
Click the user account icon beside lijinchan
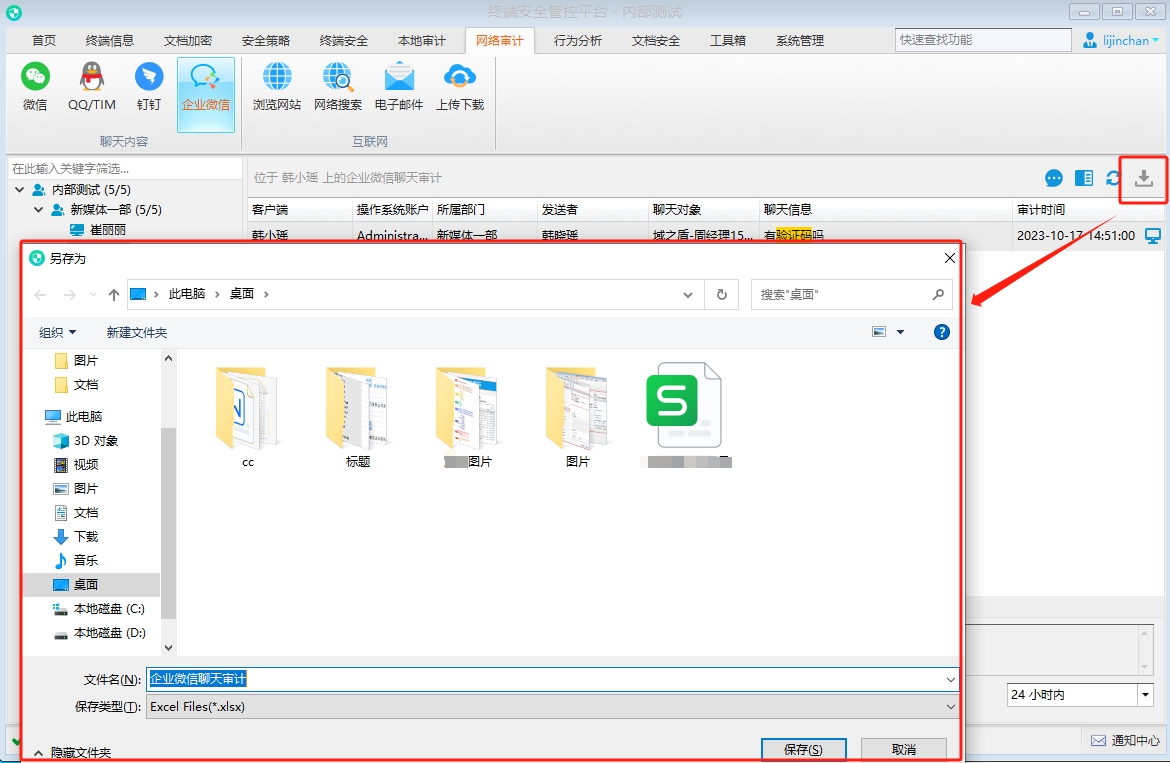click(1090, 40)
